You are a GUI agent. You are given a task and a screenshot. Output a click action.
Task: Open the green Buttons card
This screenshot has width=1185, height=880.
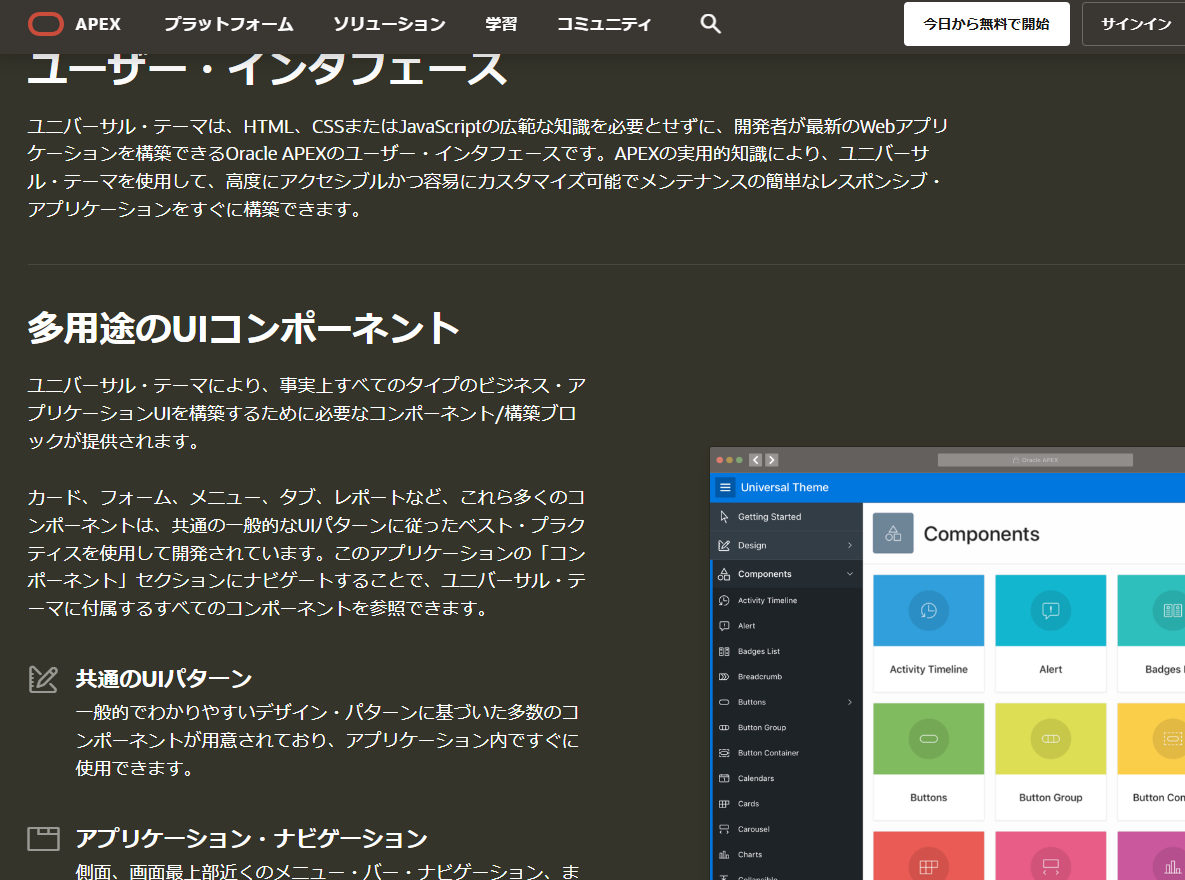click(928, 762)
